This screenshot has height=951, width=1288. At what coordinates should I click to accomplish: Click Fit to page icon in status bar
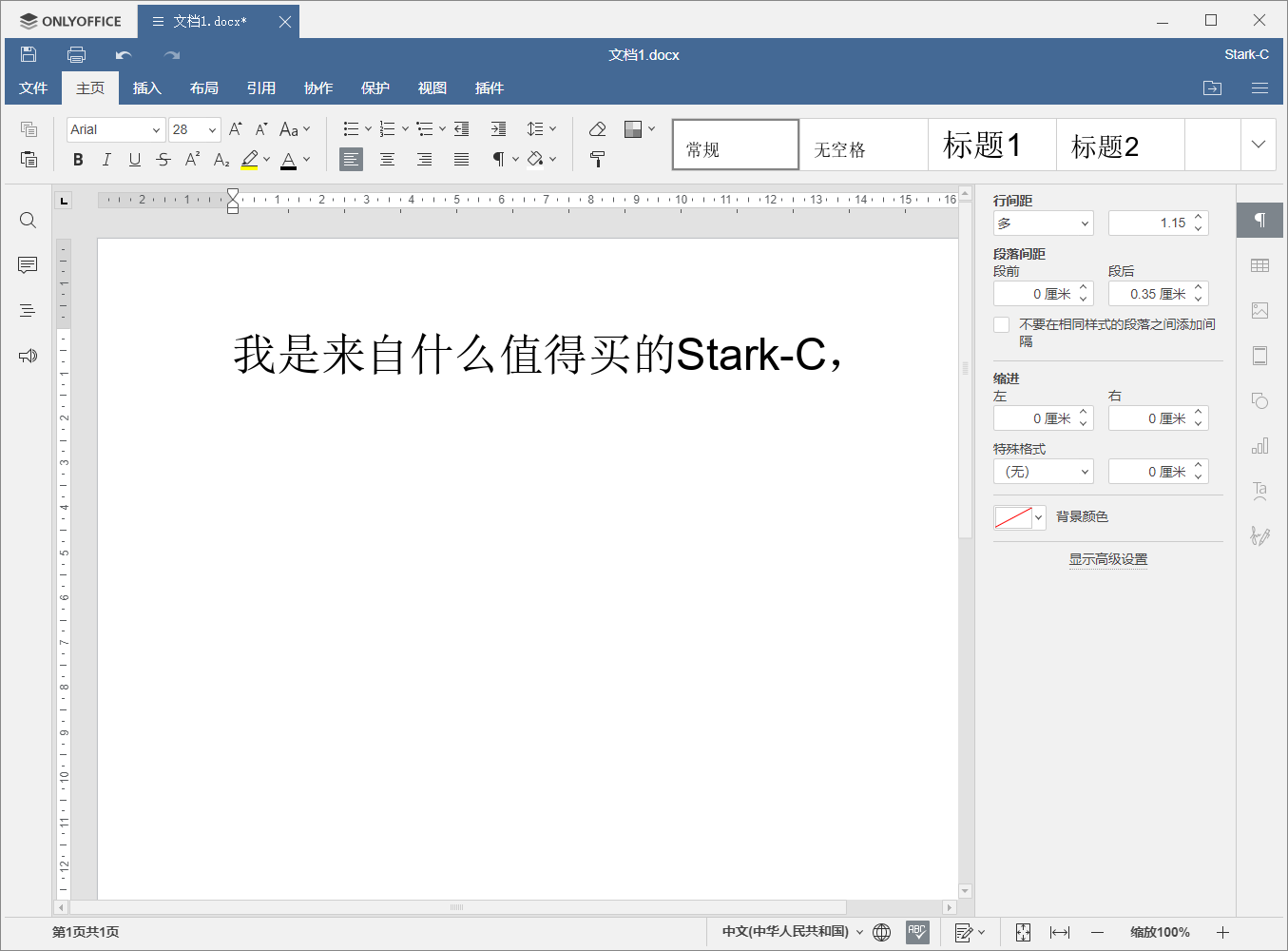[x=1023, y=932]
